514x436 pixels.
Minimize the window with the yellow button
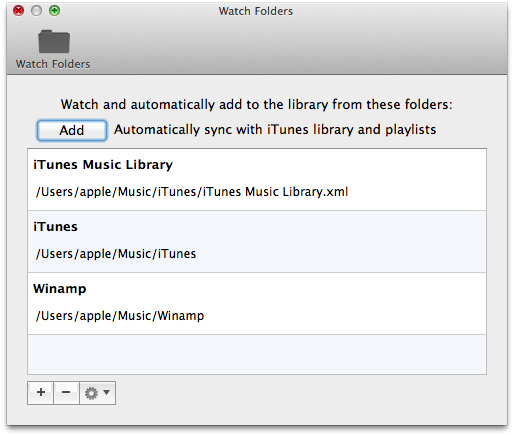(x=36, y=11)
